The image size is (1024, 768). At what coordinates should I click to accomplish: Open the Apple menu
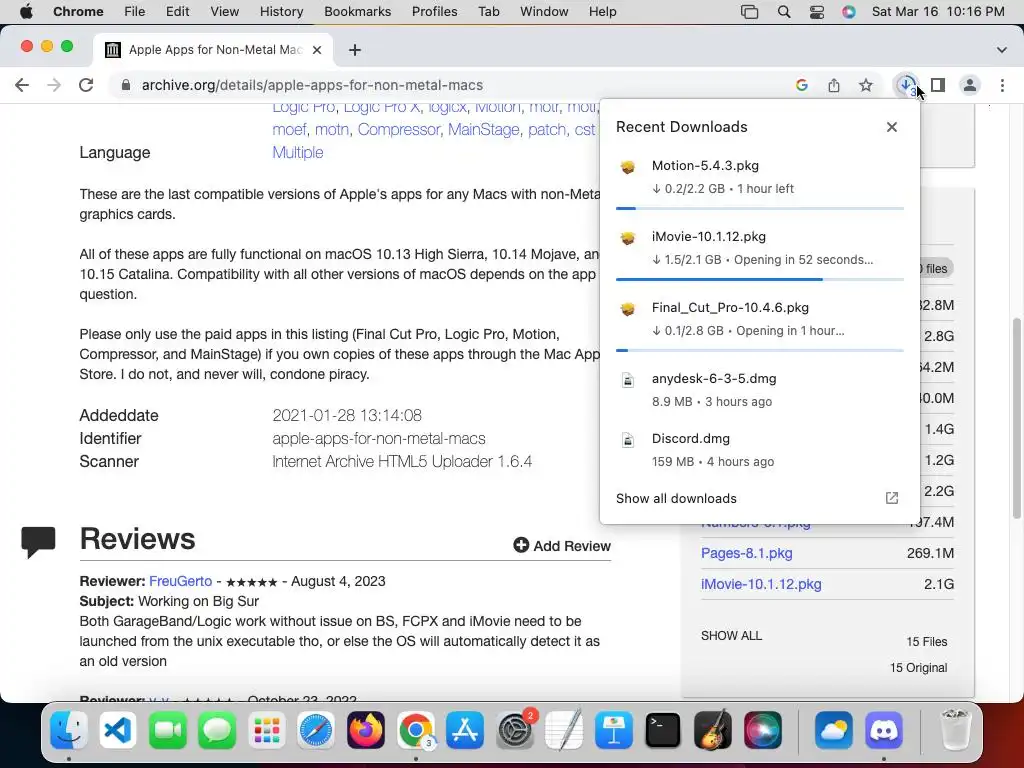26,12
